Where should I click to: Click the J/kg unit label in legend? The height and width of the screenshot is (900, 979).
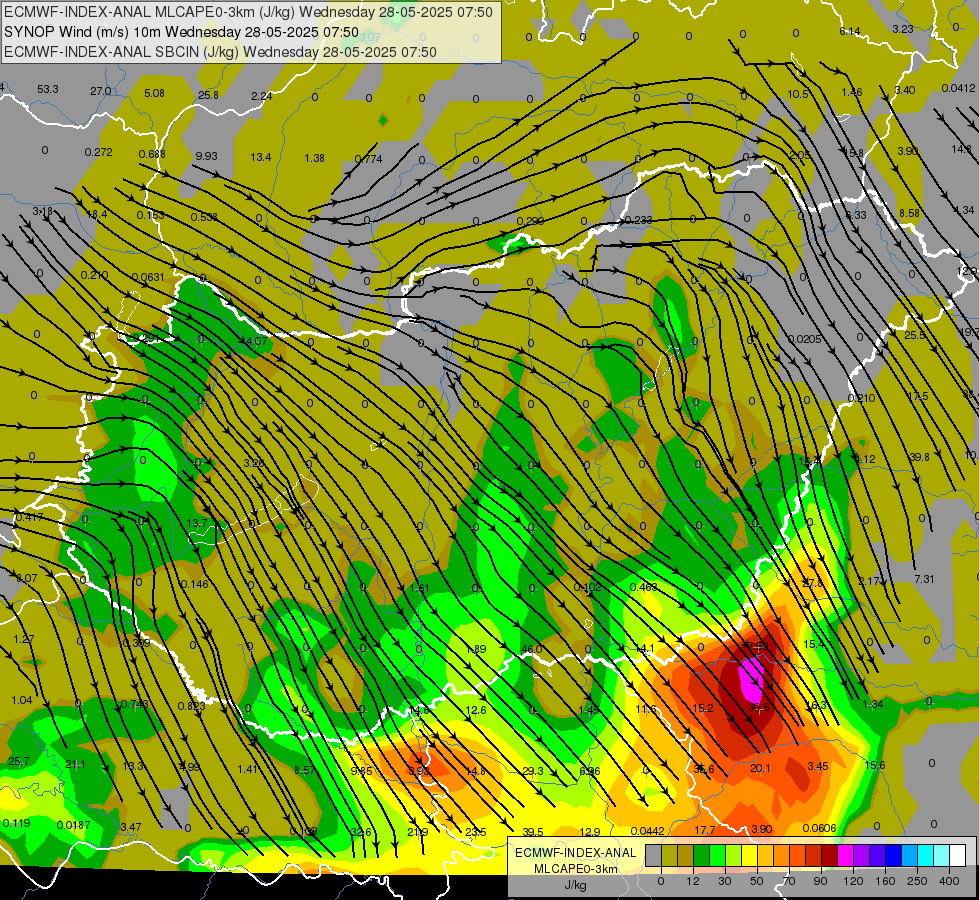(575, 885)
